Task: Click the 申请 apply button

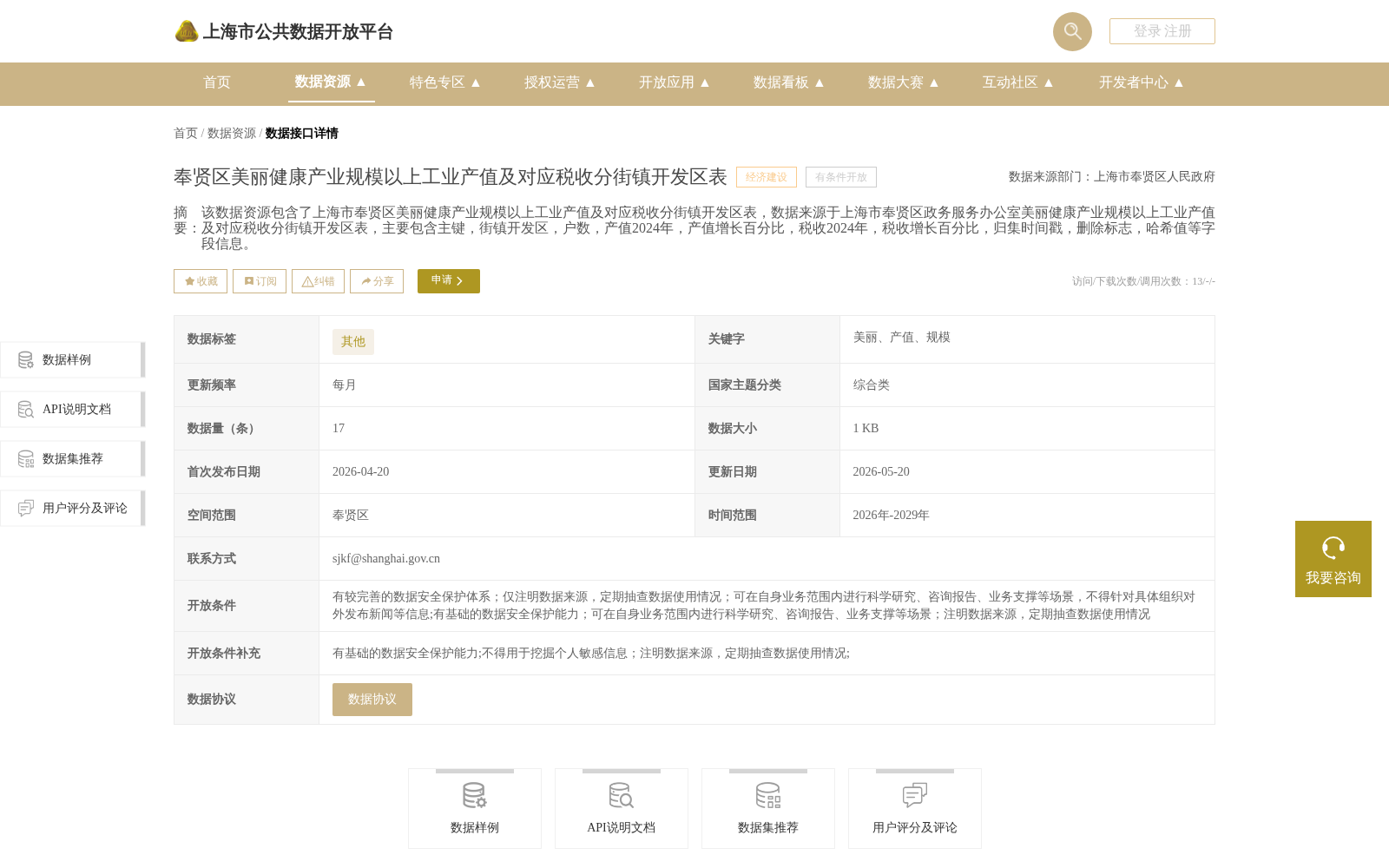Action: (x=449, y=281)
